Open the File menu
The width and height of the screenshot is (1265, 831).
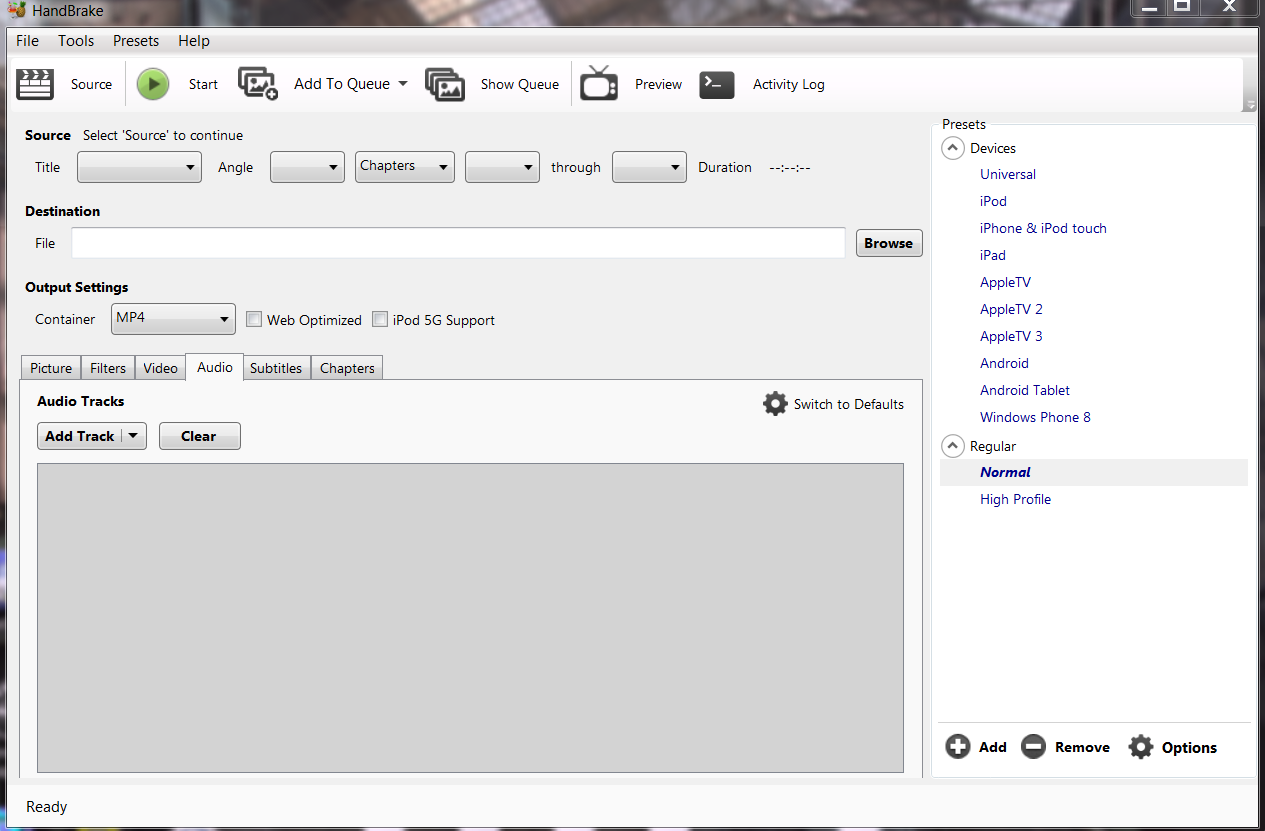coord(28,41)
